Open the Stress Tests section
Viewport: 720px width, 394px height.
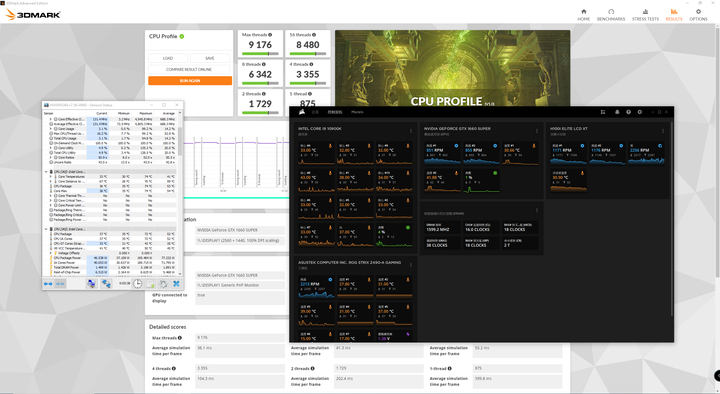coord(645,15)
